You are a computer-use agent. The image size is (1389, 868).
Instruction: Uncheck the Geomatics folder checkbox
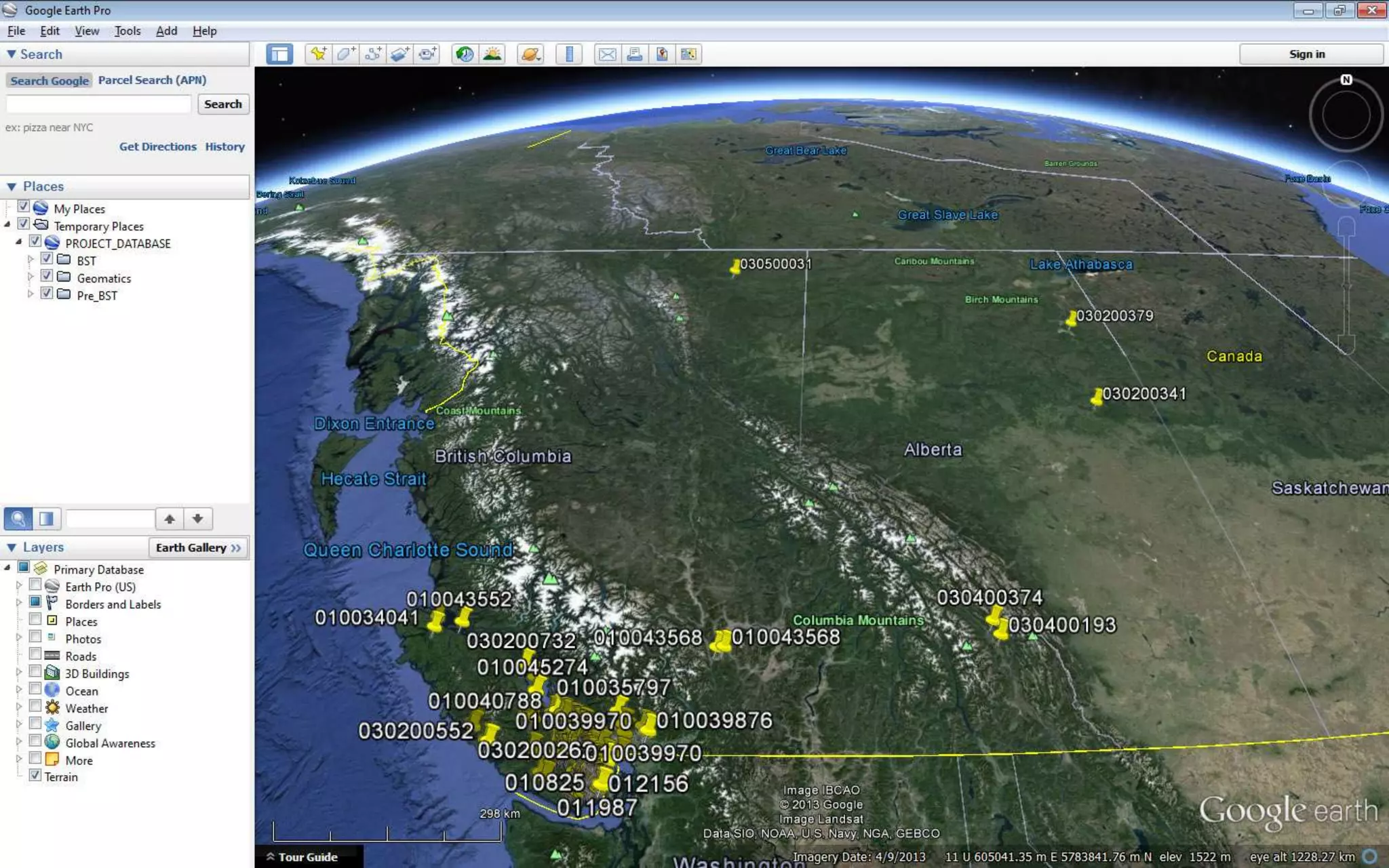(x=47, y=276)
